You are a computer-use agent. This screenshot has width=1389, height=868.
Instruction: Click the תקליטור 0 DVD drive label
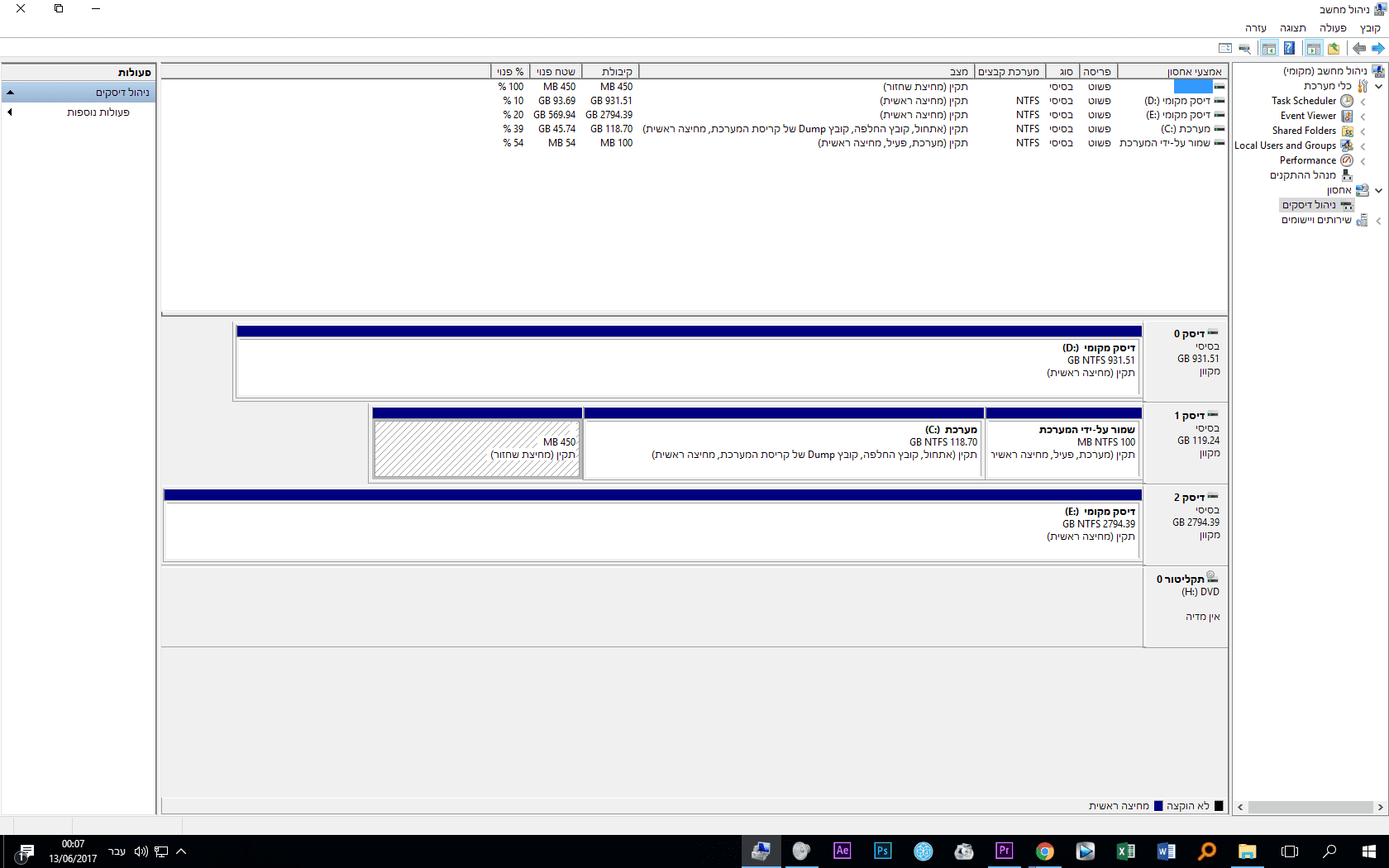click(1180, 579)
